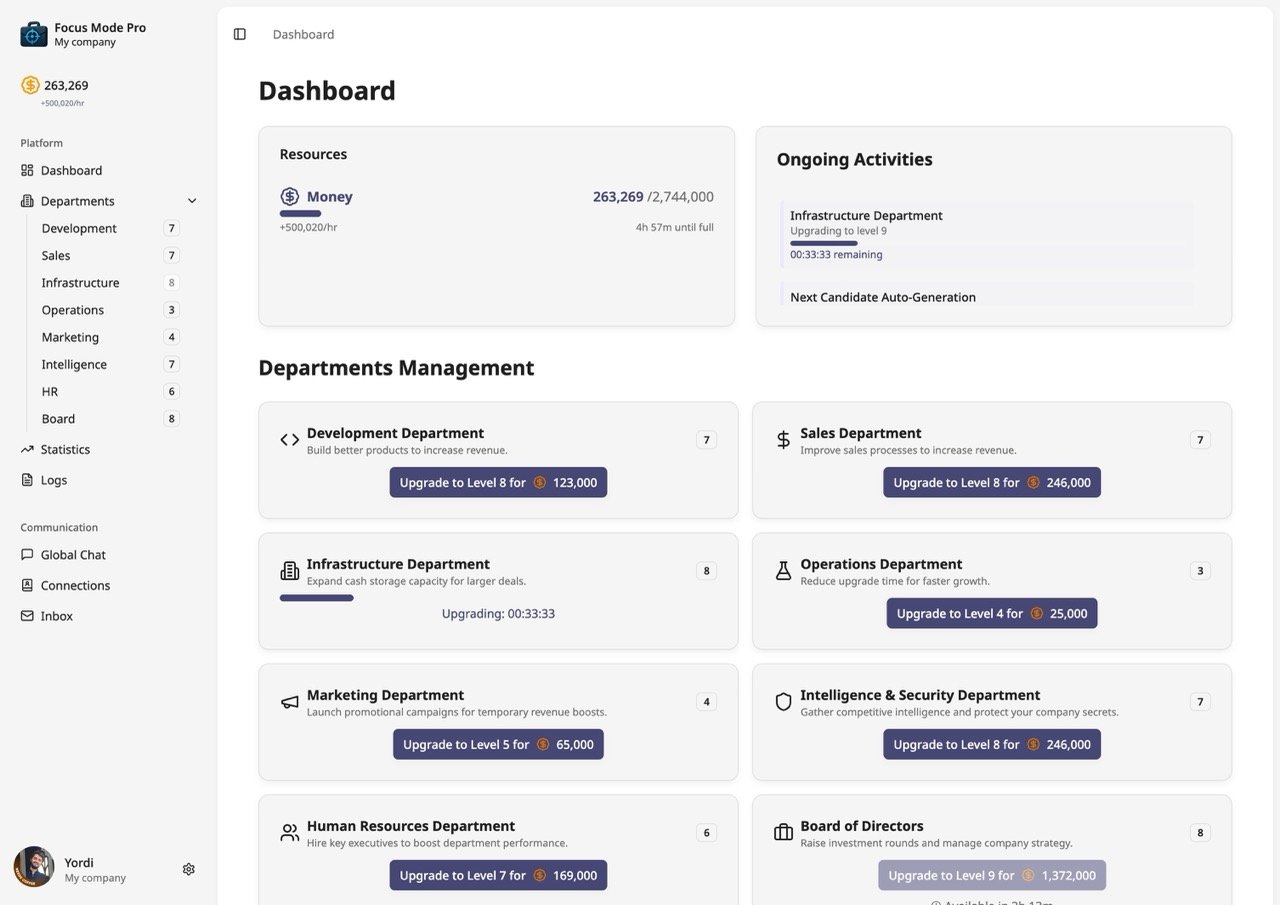Click the Infrastructure upgrading progress bar
The height and width of the screenshot is (905, 1280).
316,597
